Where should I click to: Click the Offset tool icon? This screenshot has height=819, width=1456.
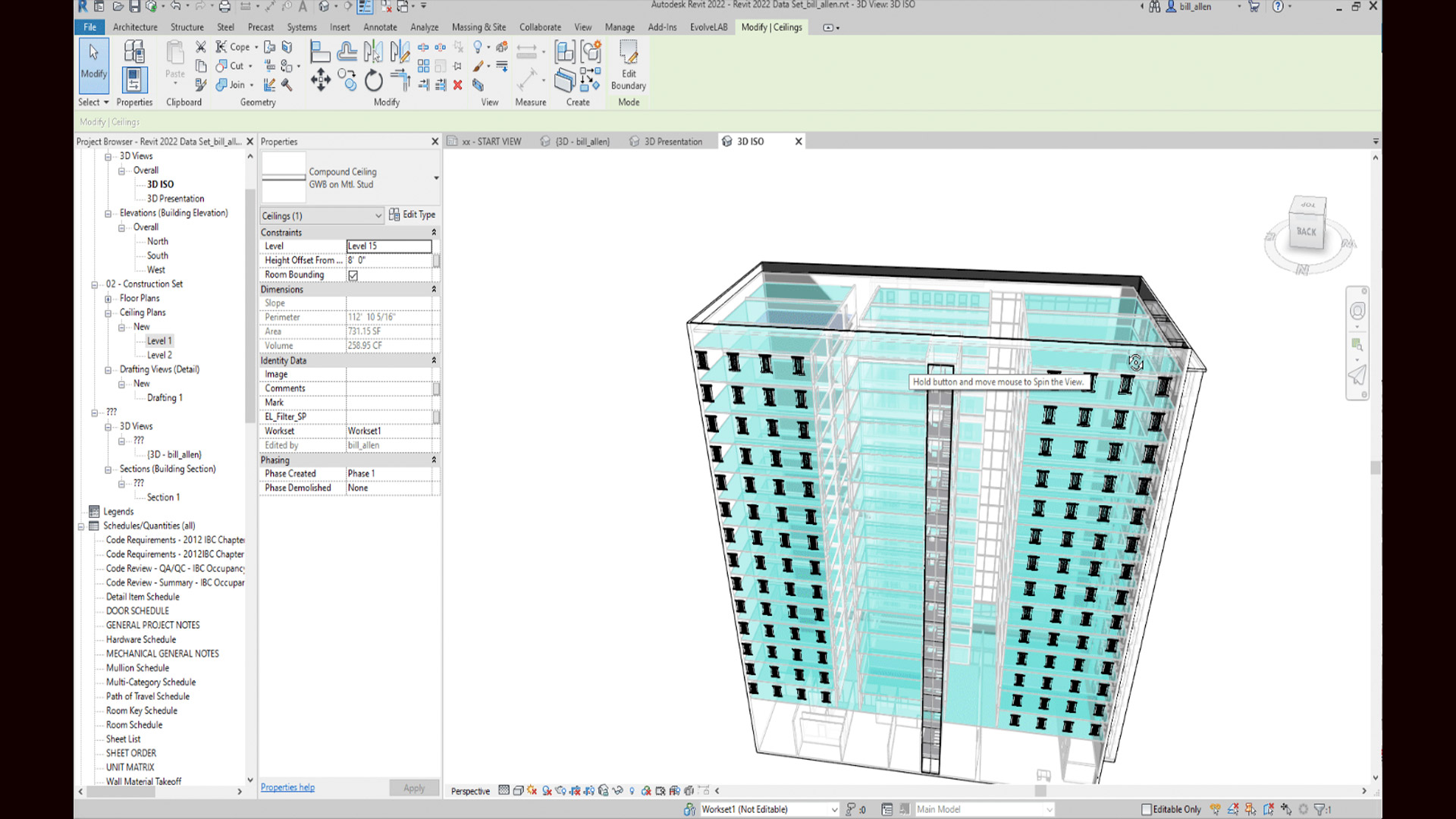347,52
